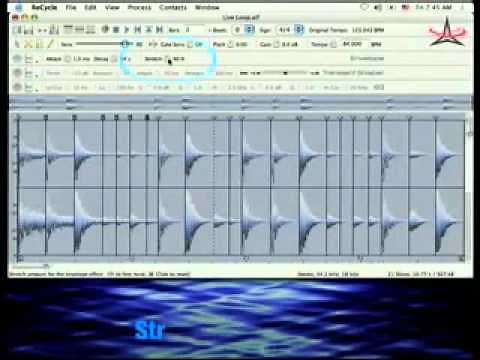This screenshot has height=360, width=480.
Task: Open the Apple menu
Action: pos(19,7)
